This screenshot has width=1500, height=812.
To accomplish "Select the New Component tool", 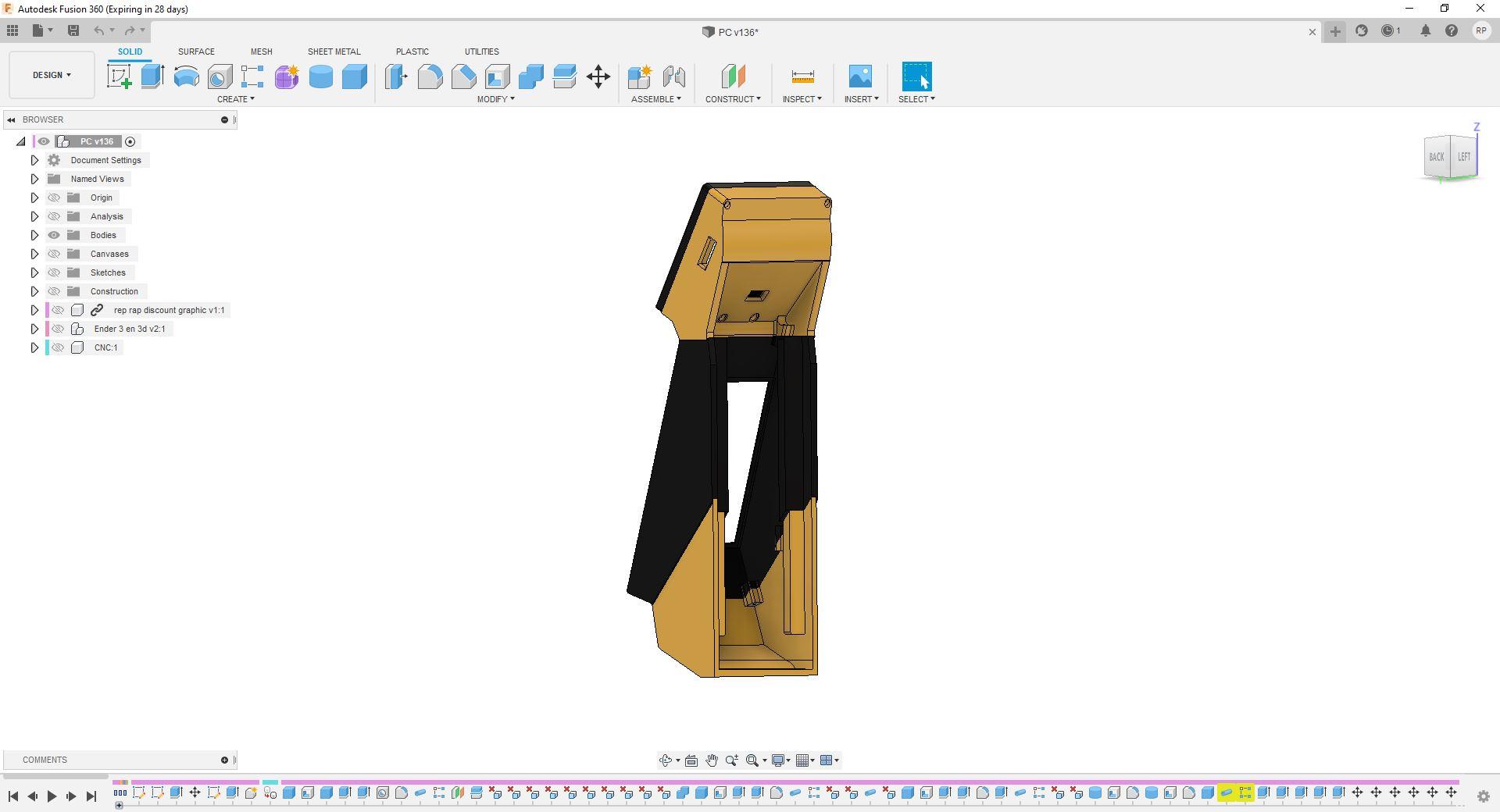I will pos(640,77).
